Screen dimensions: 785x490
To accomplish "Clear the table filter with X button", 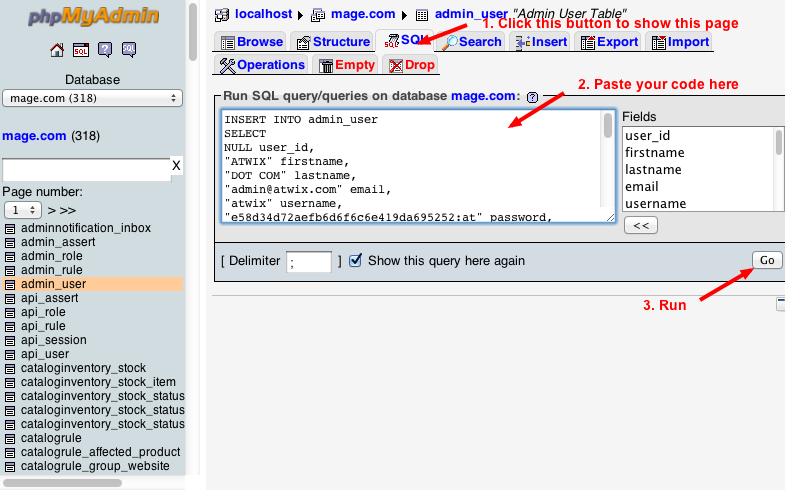I will coord(176,166).
